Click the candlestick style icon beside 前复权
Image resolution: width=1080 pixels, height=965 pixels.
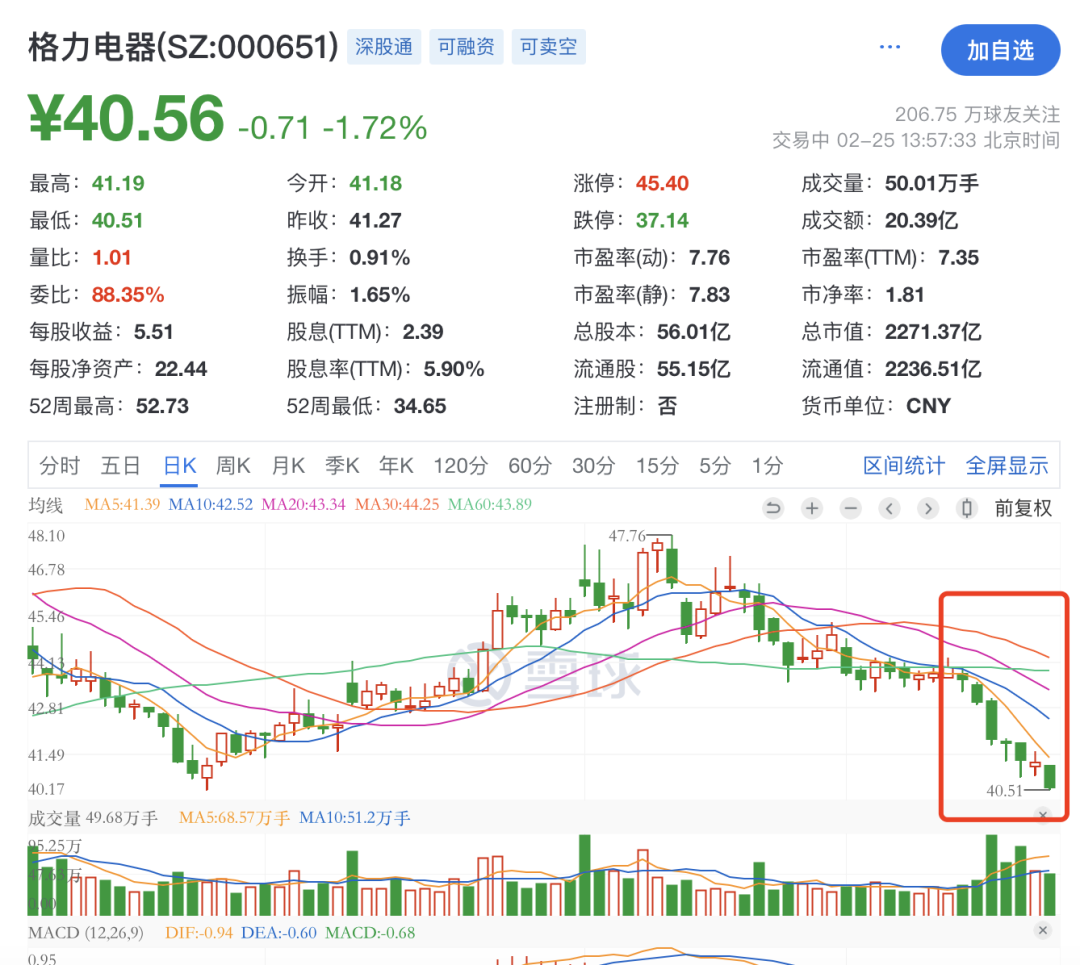[x=967, y=508]
